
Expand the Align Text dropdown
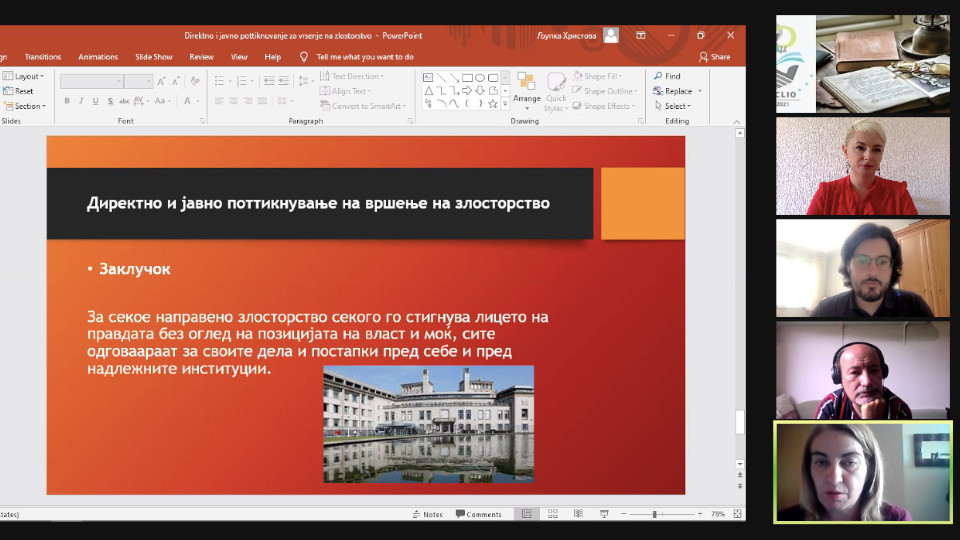click(x=346, y=91)
